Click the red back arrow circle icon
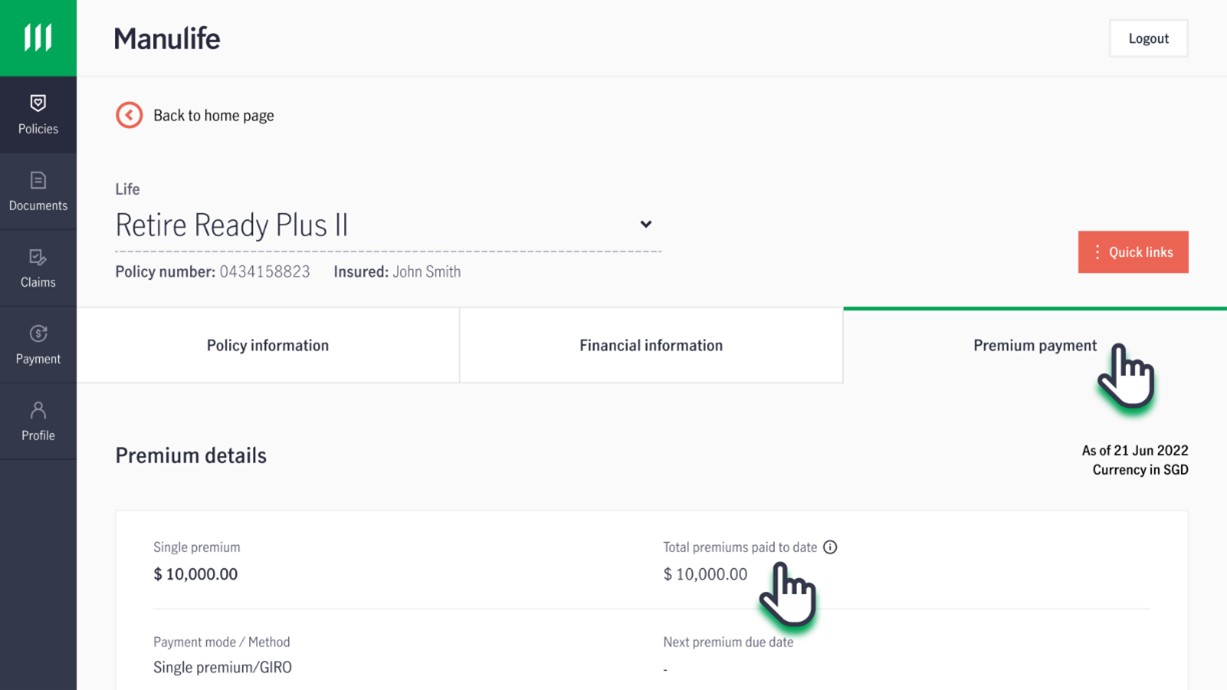Screen dimensions: 1227x690 tap(129, 115)
